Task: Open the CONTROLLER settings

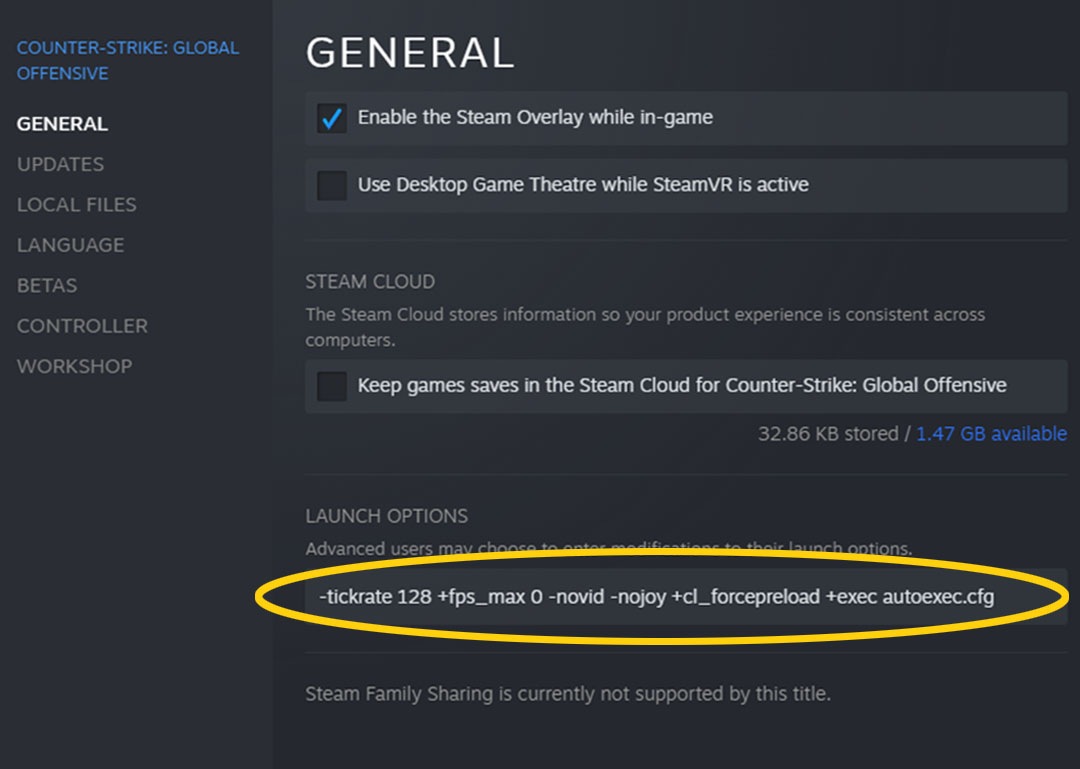Action: pyautogui.click(x=82, y=326)
